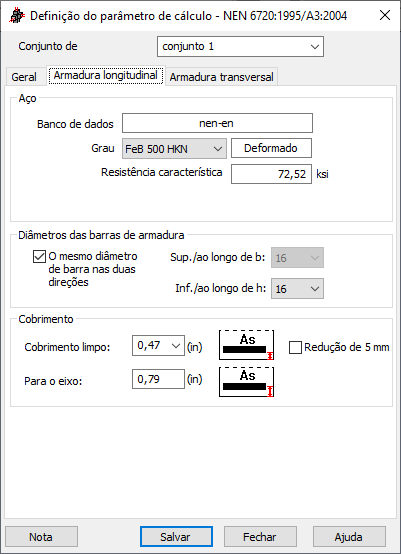Click the Para o eixo input field
The width and height of the screenshot is (401, 554).
[x=158, y=379]
